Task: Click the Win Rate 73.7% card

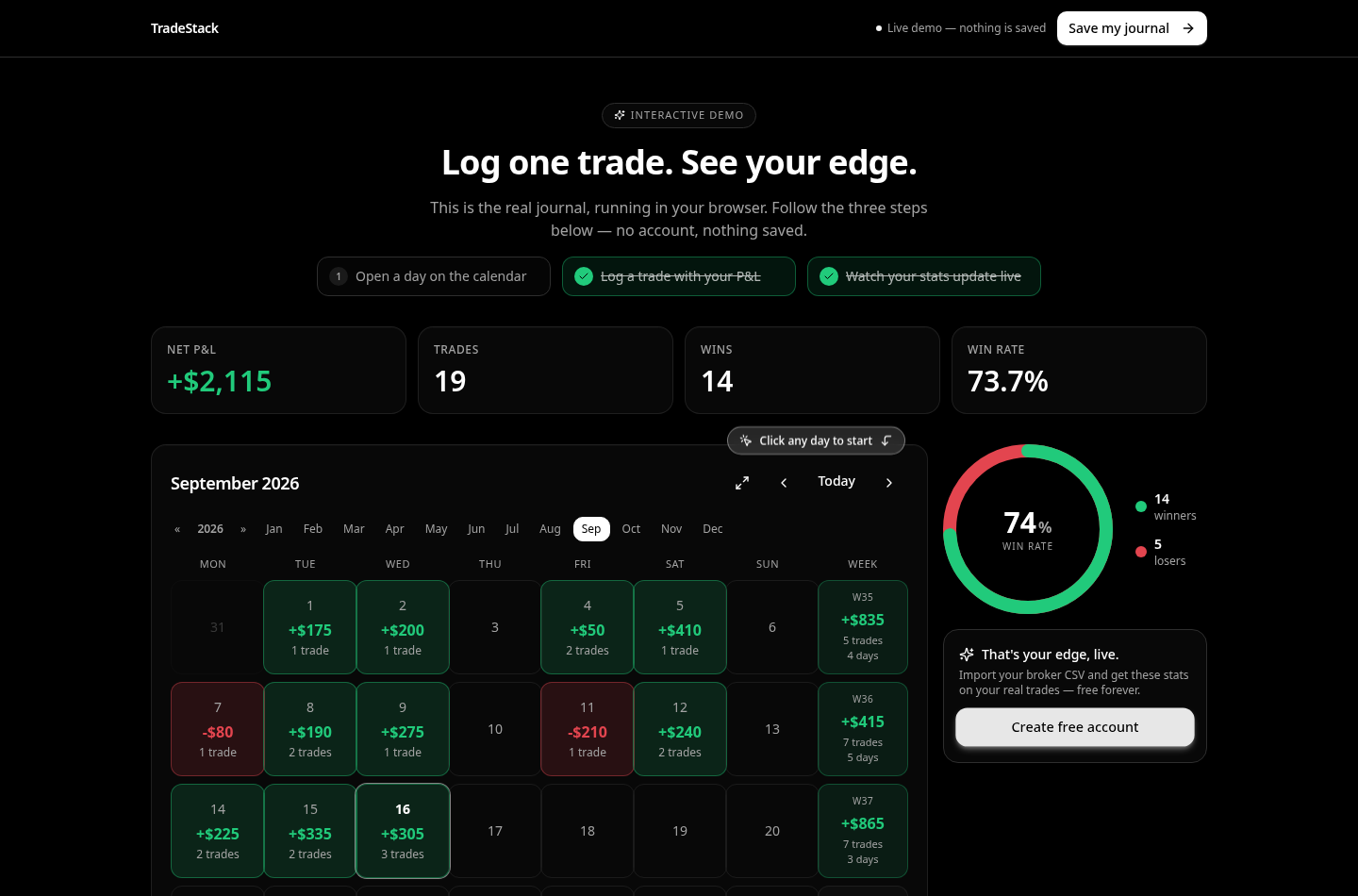Action: click(x=1079, y=370)
